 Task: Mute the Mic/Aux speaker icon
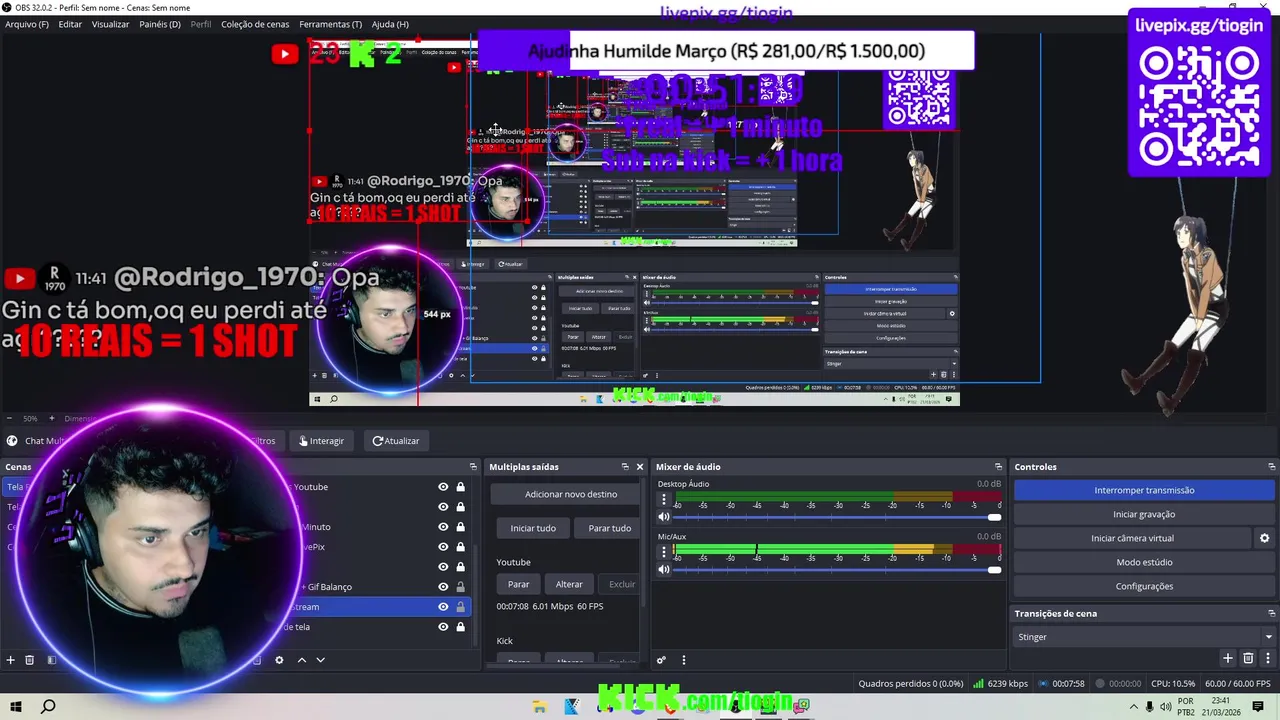coord(663,569)
